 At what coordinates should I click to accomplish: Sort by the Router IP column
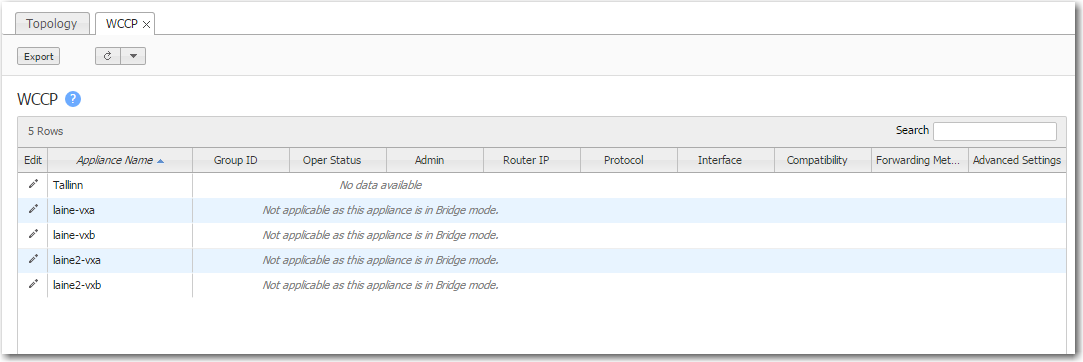point(532,160)
